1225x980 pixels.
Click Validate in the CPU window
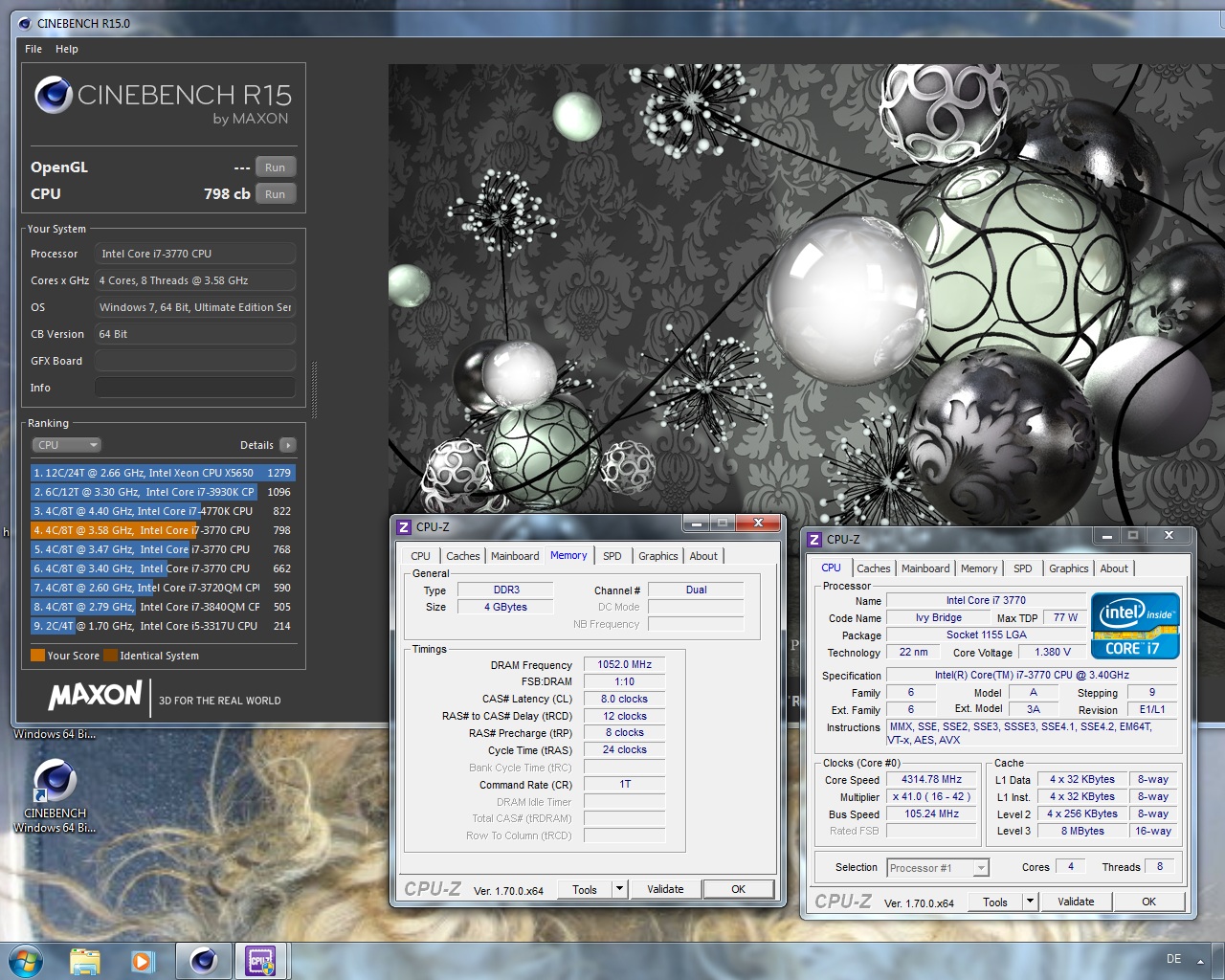(x=1076, y=902)
